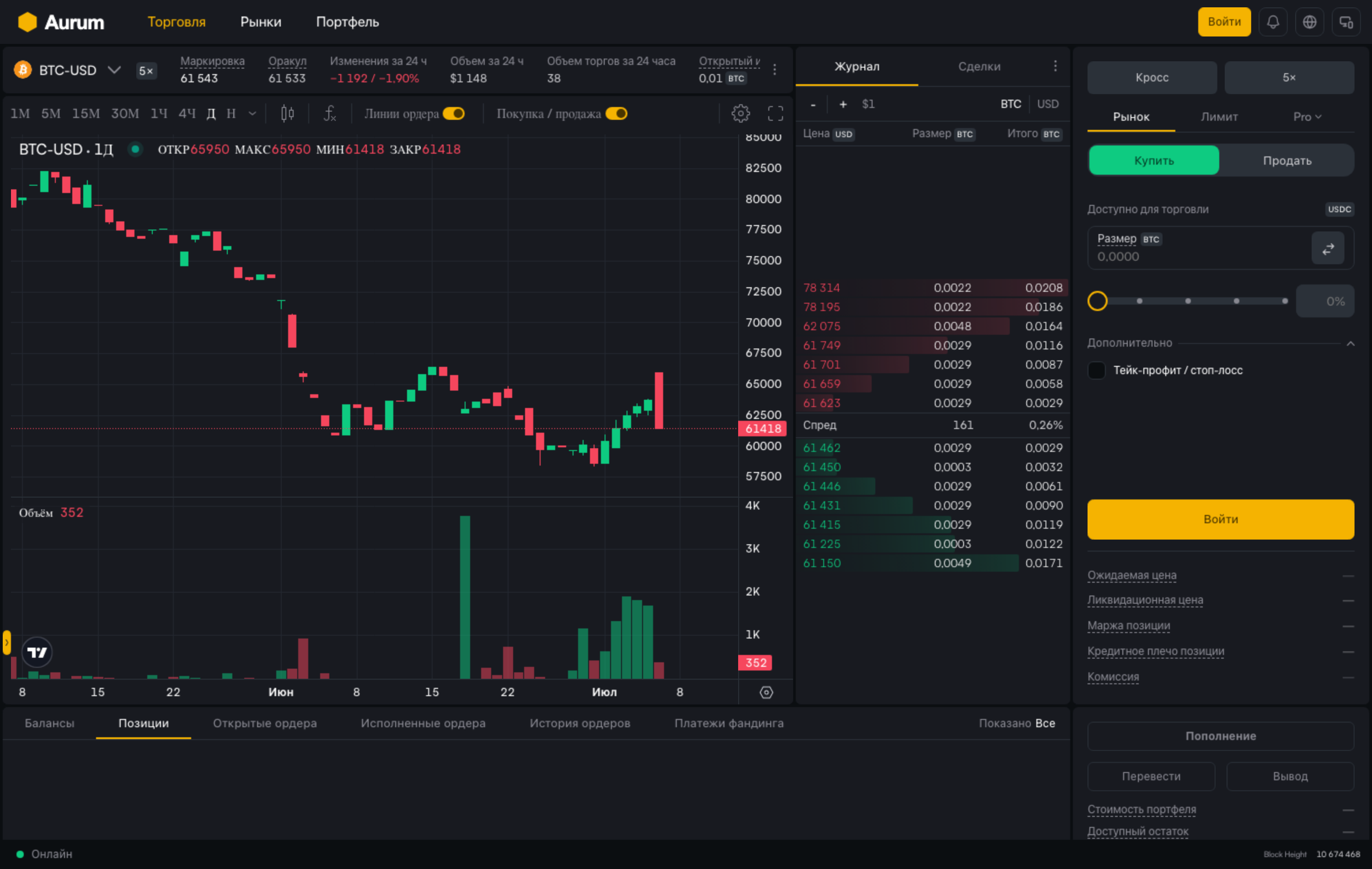
Task: Open language globe icon
Action: coord(1309,22)
